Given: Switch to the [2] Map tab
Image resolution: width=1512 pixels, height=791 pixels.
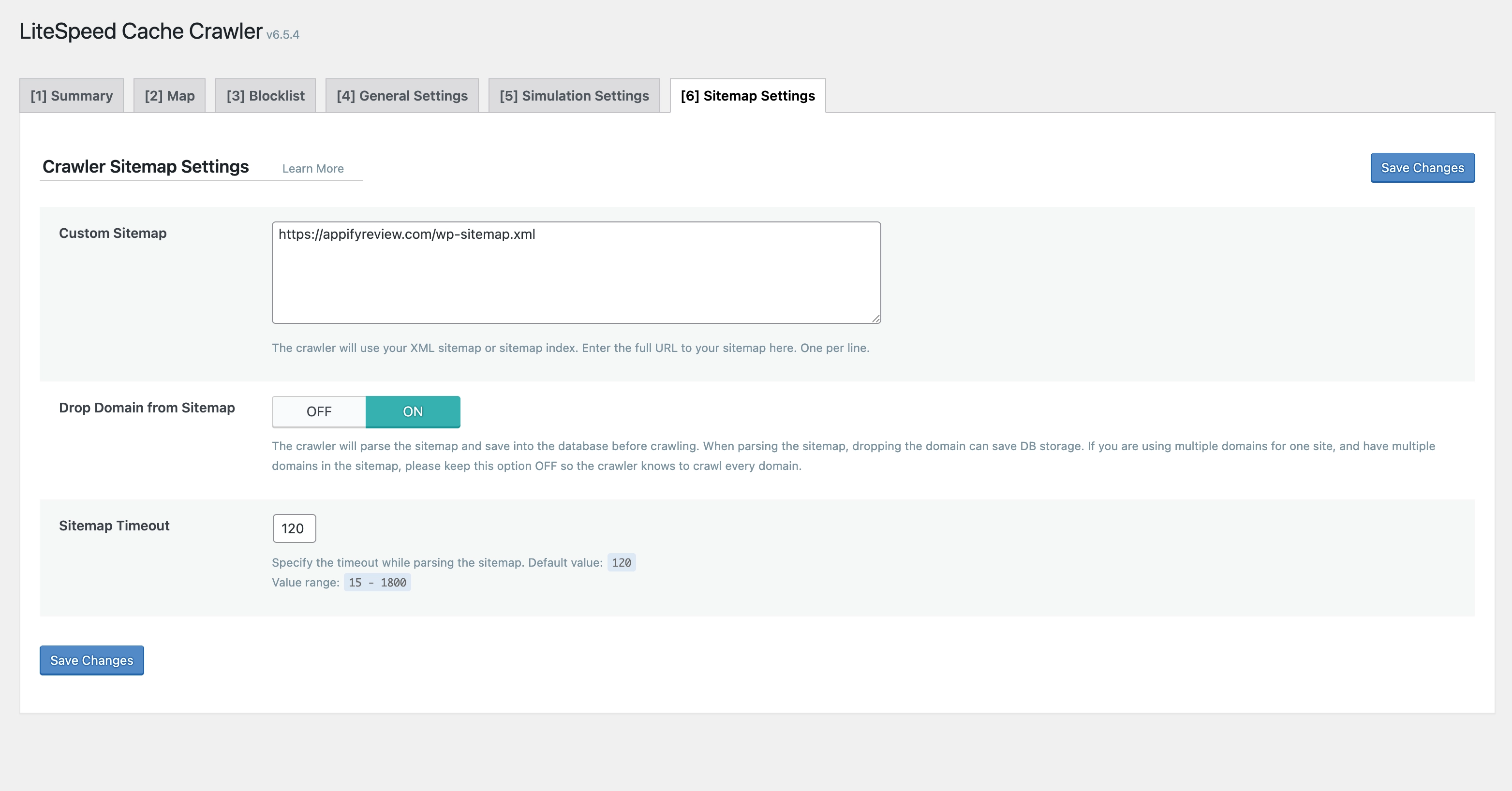Looking at the screenshot, I should coord(170,96).
